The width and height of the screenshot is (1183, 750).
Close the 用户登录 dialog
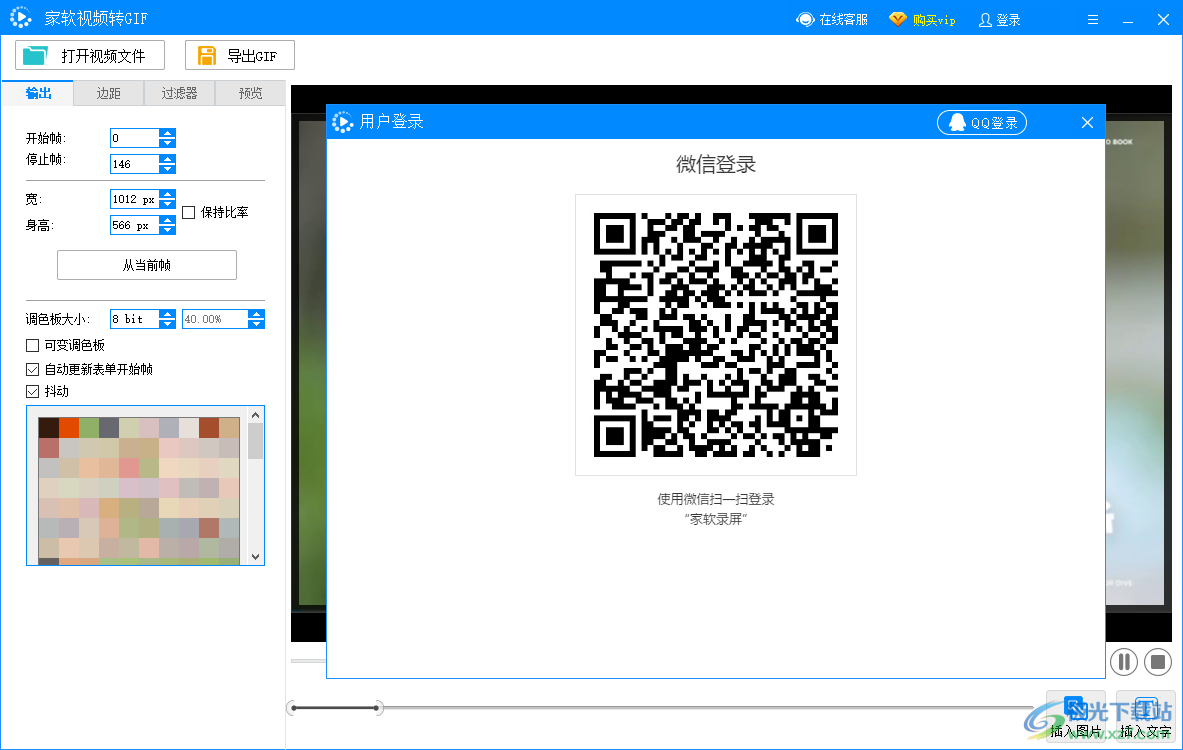click(1087, 122)
